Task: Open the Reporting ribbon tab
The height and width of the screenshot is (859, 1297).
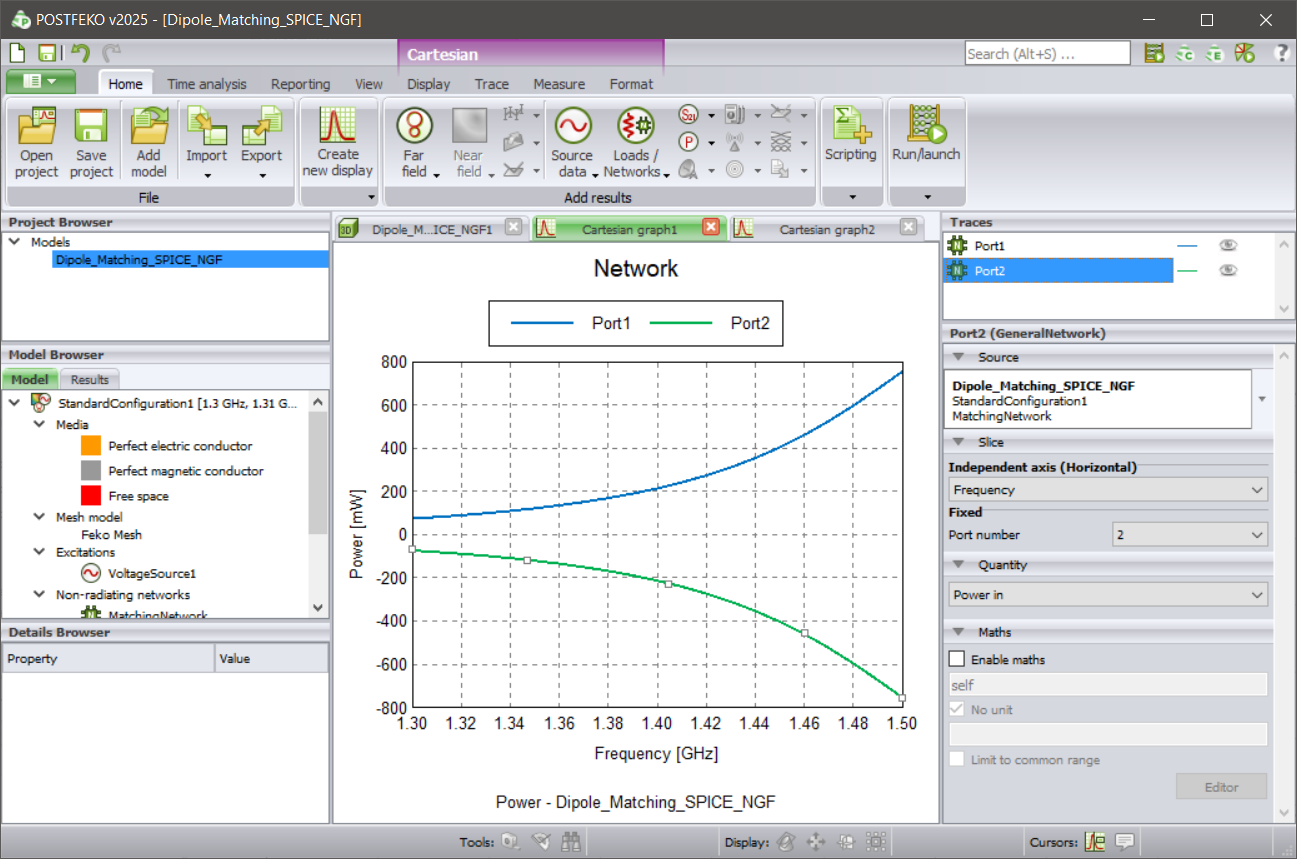Action: pos(300,84)
